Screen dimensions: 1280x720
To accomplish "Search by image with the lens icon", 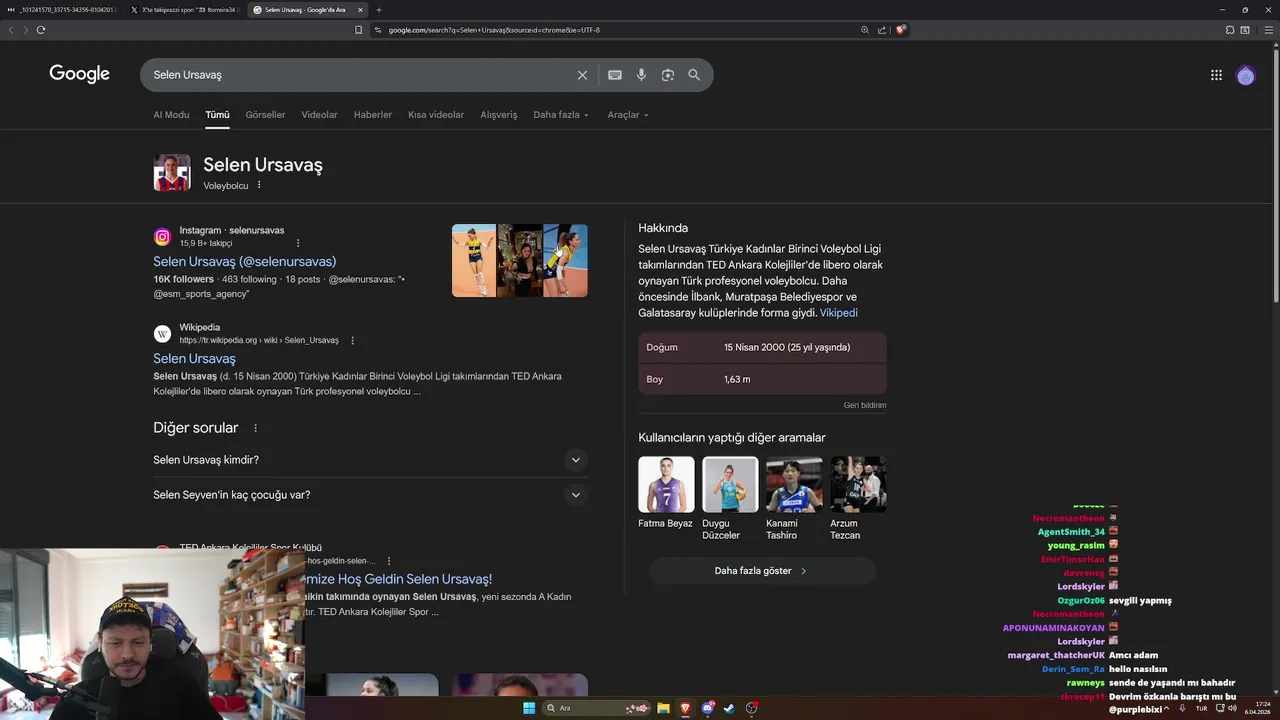I will 668,75.
